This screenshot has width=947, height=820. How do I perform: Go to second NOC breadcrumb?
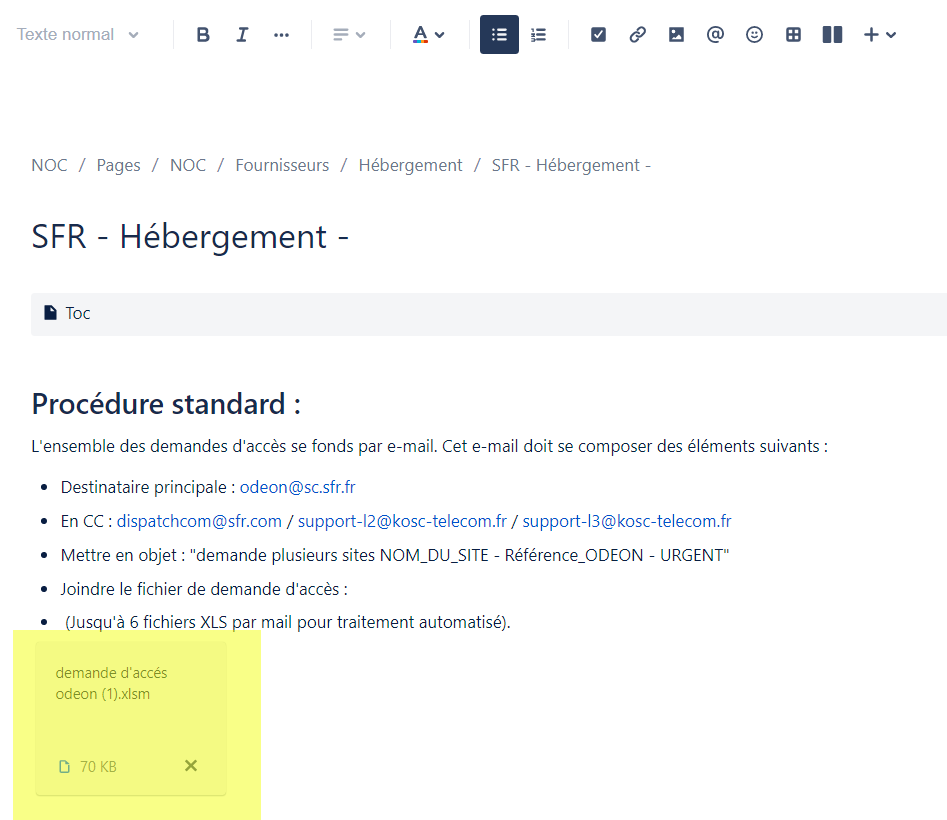[188, 165]
